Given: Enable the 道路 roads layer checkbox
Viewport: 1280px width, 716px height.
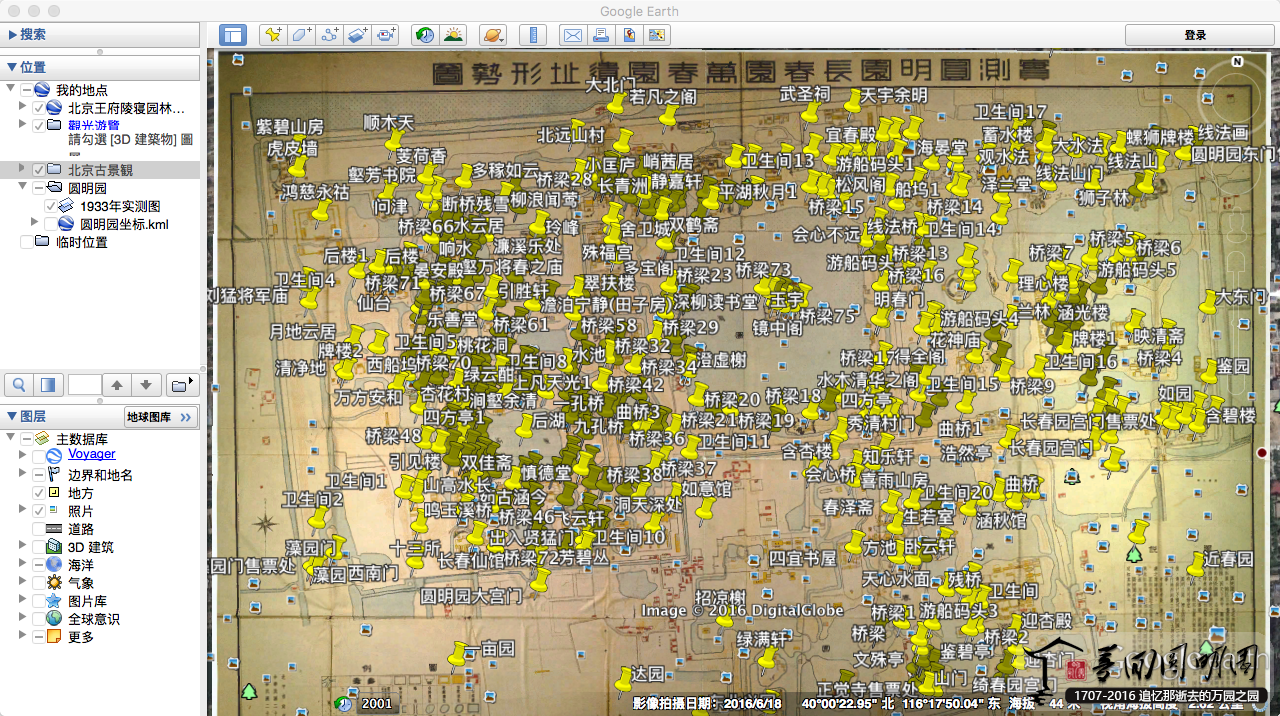Looking at the screenshot, I should click(x=40, y=529).
